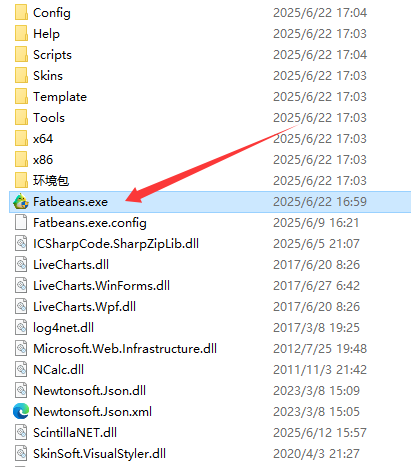Click the Edge icon beside Newtonsoft.Json.xml
Screen dimensions: 411x467
(x=21, y=411)
